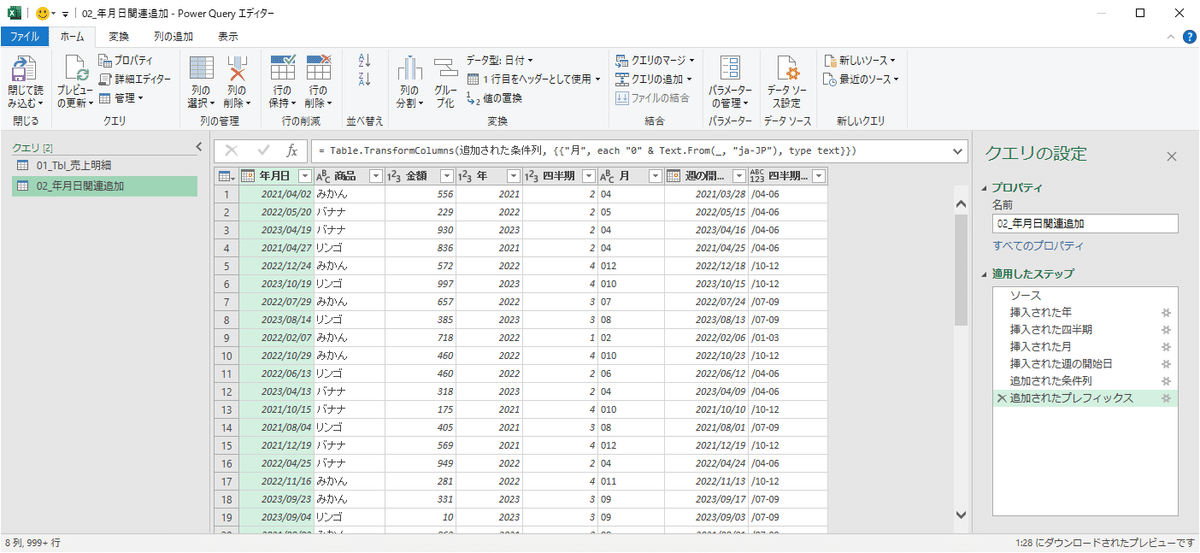Image resolution: width=1200 pixels, height=553 pixels.
Task: Select row number 5 in grid
Action: coord(226,267)
